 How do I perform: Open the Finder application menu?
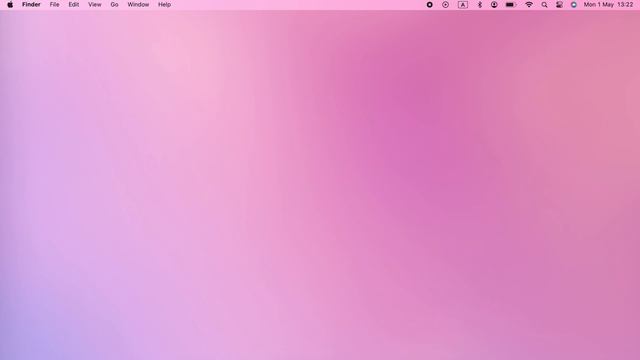[31, 5]
